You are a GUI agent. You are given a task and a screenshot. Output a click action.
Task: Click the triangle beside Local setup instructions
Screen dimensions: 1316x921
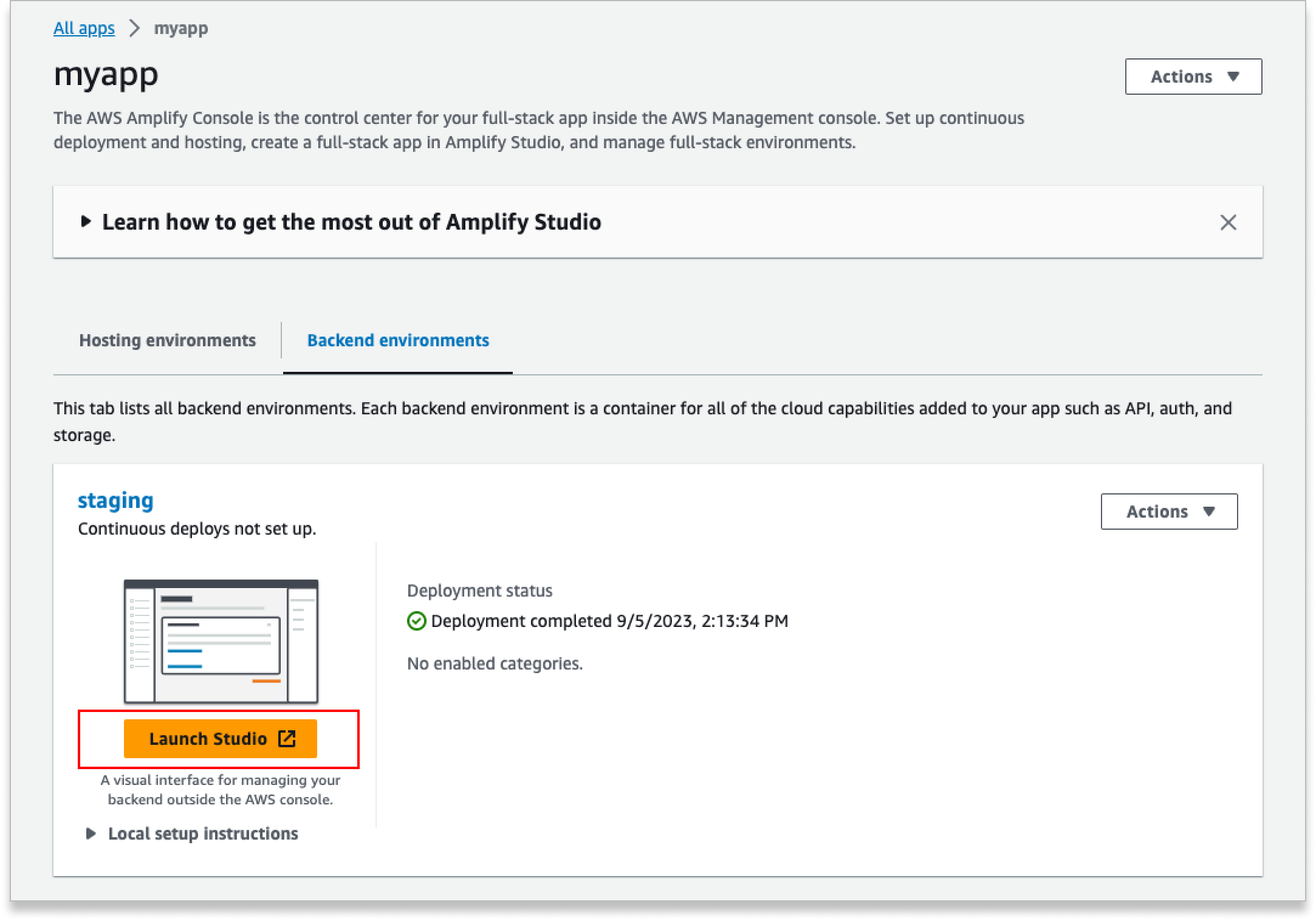91,833
